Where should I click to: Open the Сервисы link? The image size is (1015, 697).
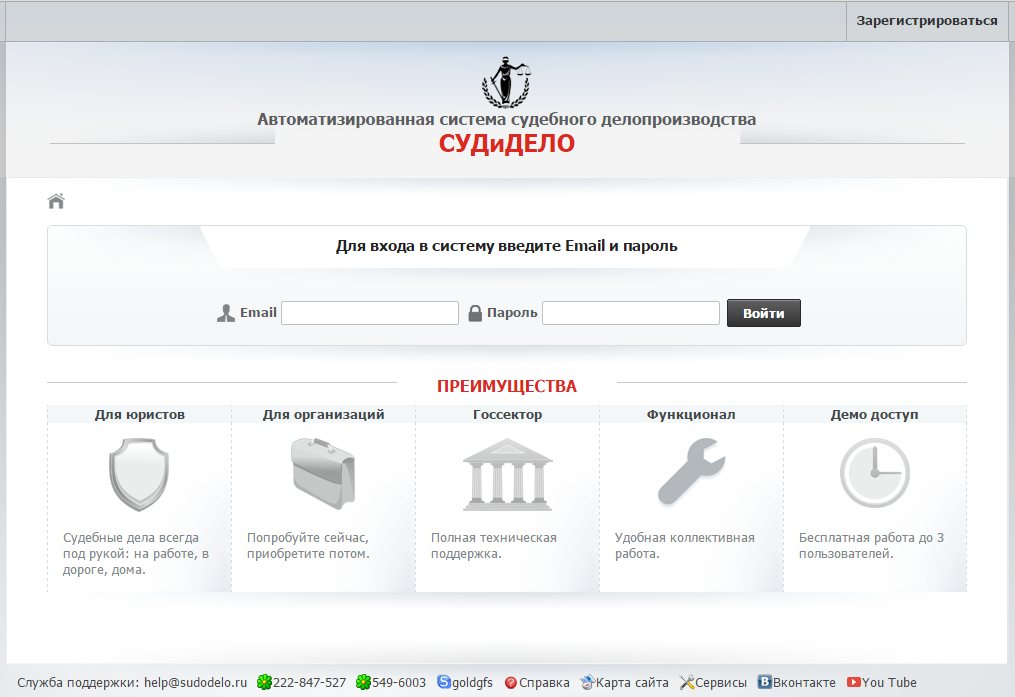coord(721,682)
